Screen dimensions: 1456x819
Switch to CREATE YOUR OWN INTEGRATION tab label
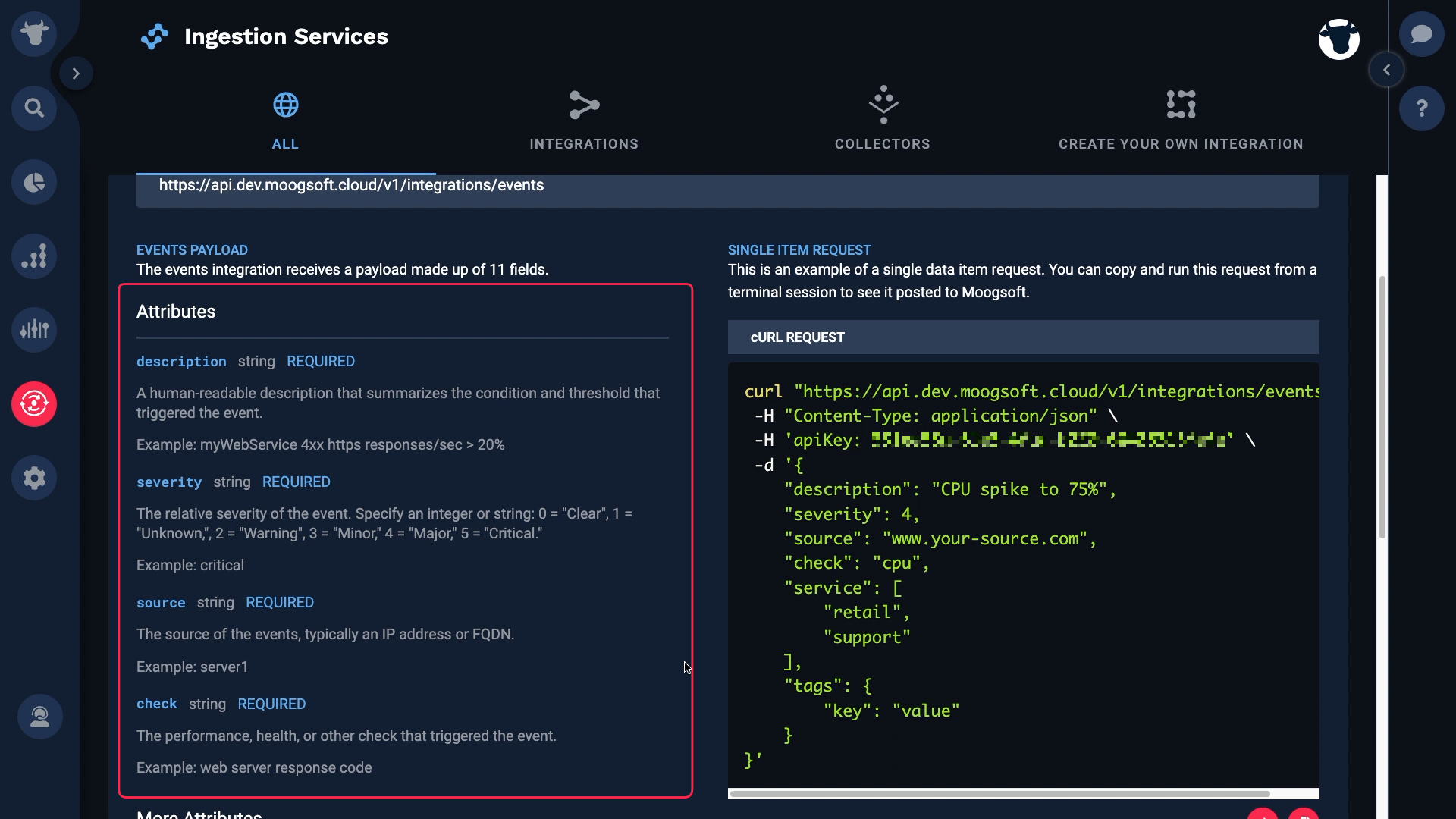[x=1181, y=144]
